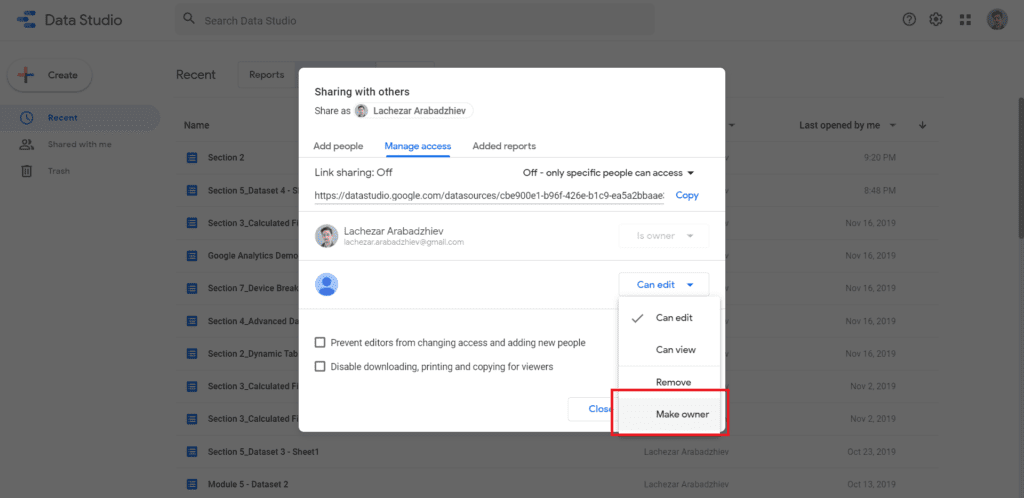Click the generic blue user avatar in dialog
The width and height of the screenshot is (1024, 498).
(327, 284)
